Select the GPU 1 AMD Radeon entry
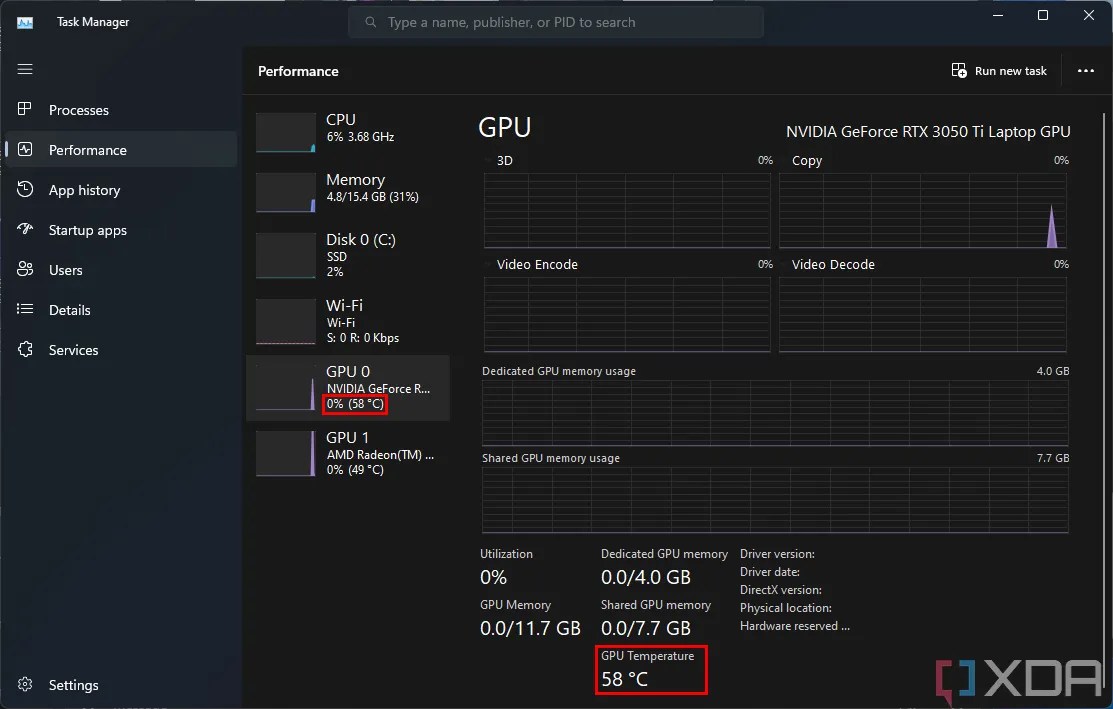 click(350, 452)
